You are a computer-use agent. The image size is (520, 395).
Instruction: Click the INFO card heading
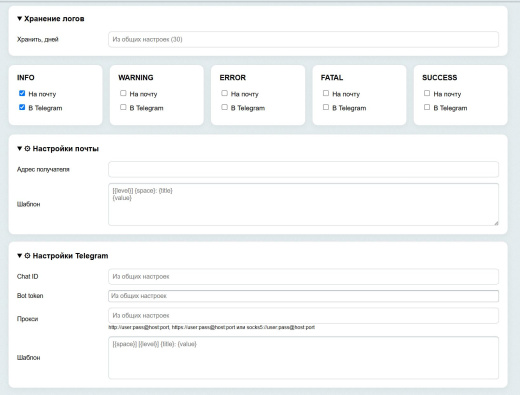click(26, 78)
